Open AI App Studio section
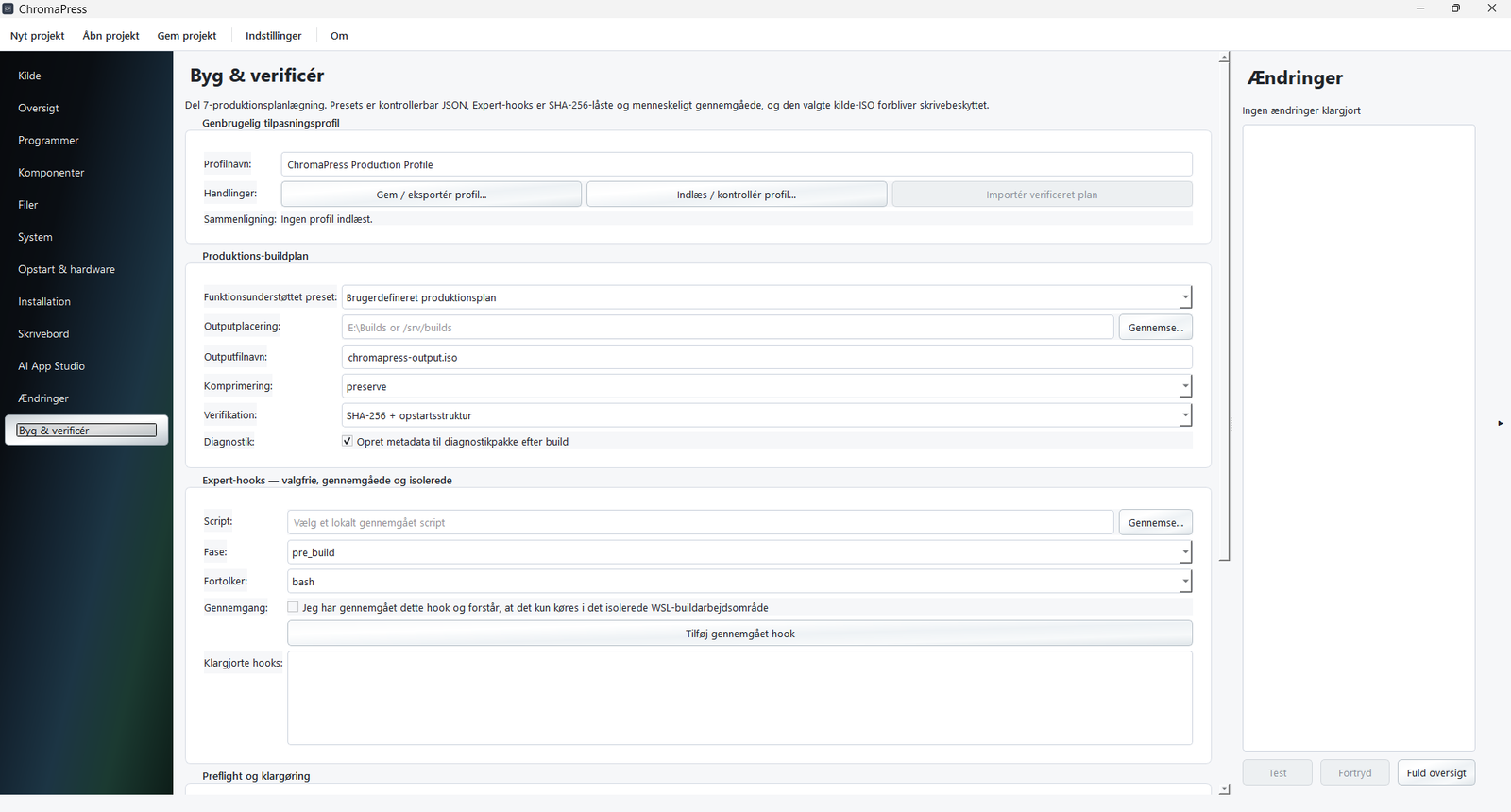1511x812 pixels. pyautogui.click(x=87, y=366)
